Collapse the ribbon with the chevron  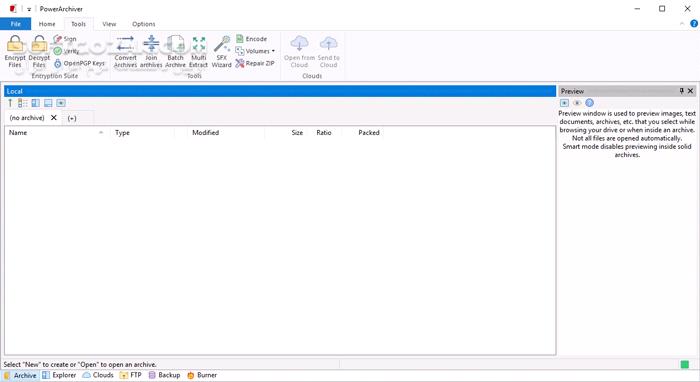tap(682, 24)
